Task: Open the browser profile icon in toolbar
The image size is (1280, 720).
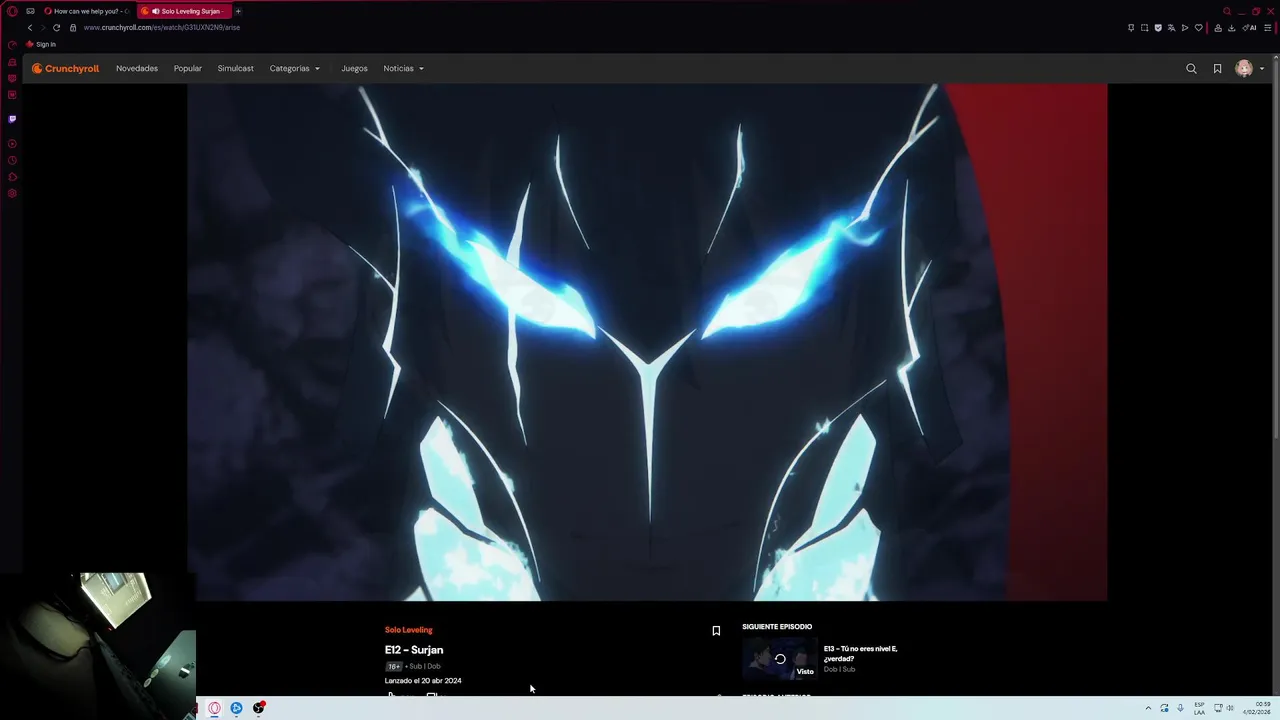Action: 1218,28
